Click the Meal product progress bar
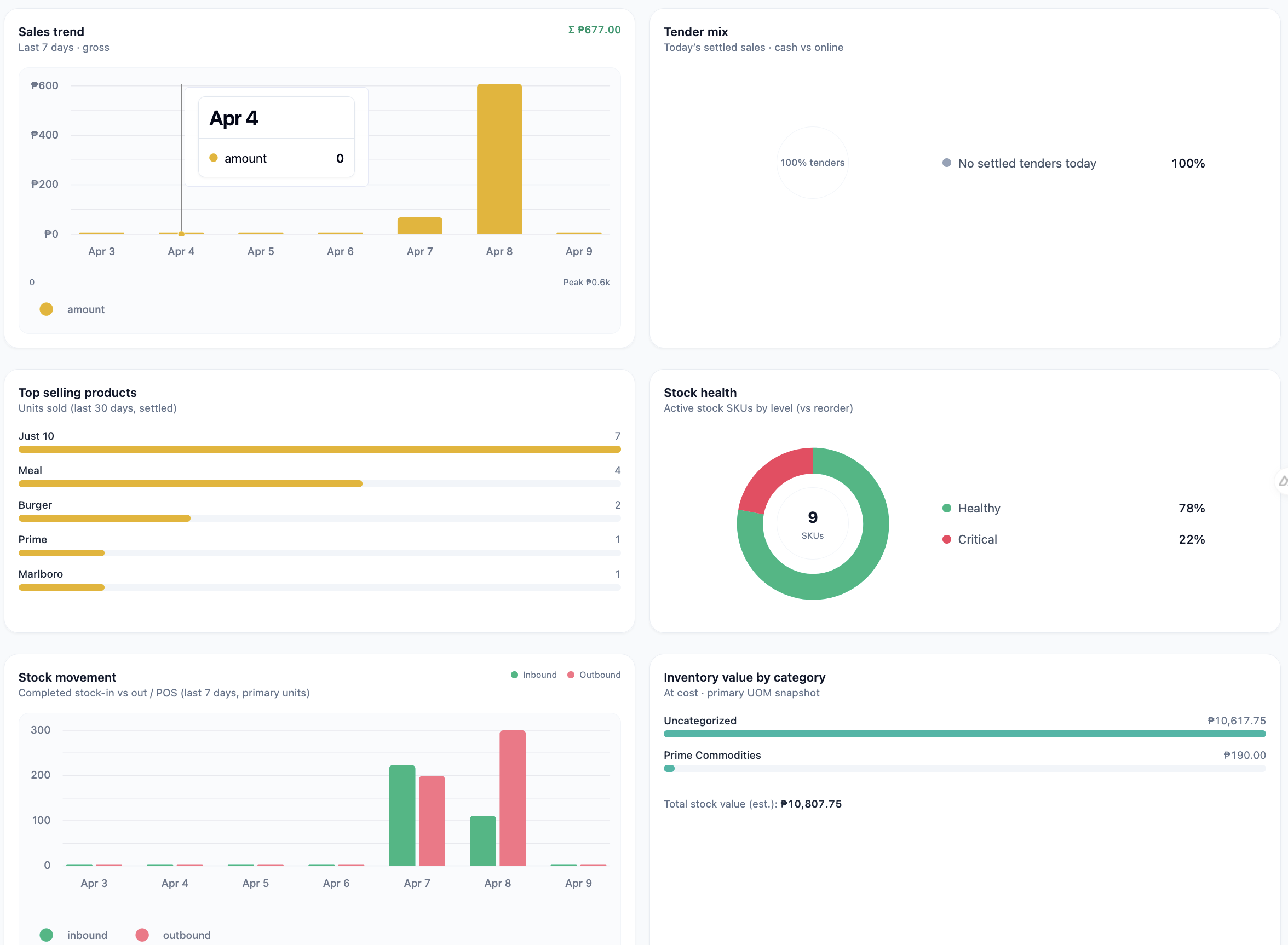The image size is (1288, 945). (x=190, y=484)
